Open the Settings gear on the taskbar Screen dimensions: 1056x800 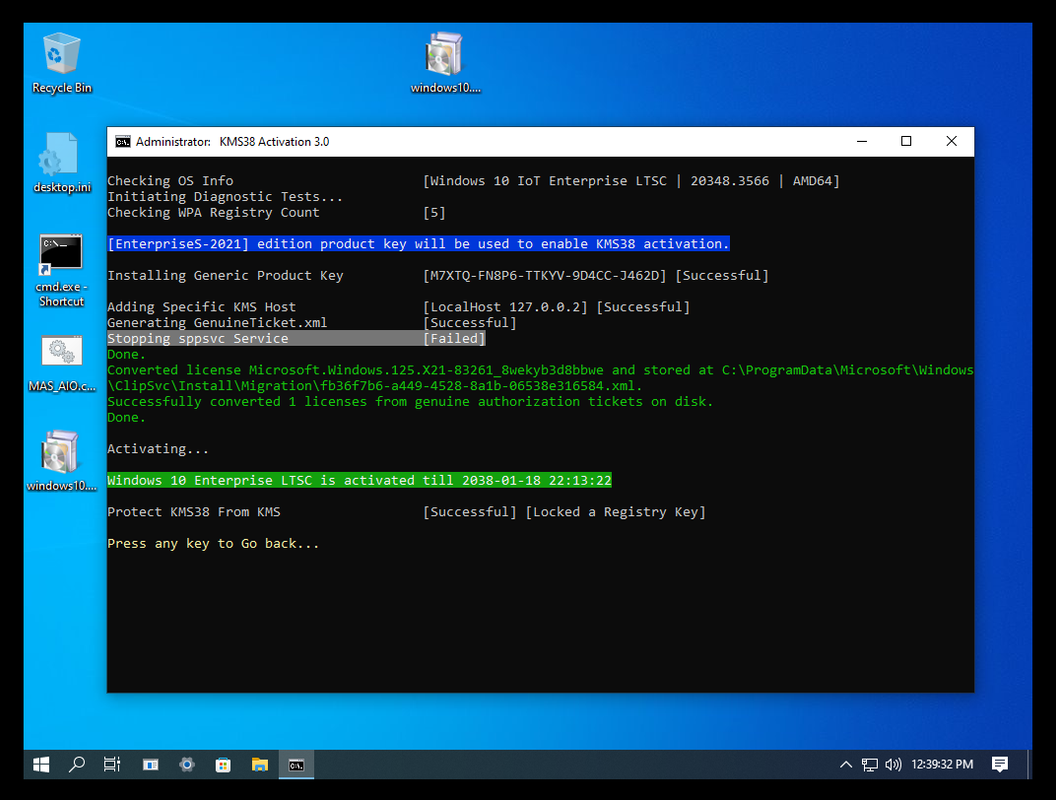click(x=187, y=764)
